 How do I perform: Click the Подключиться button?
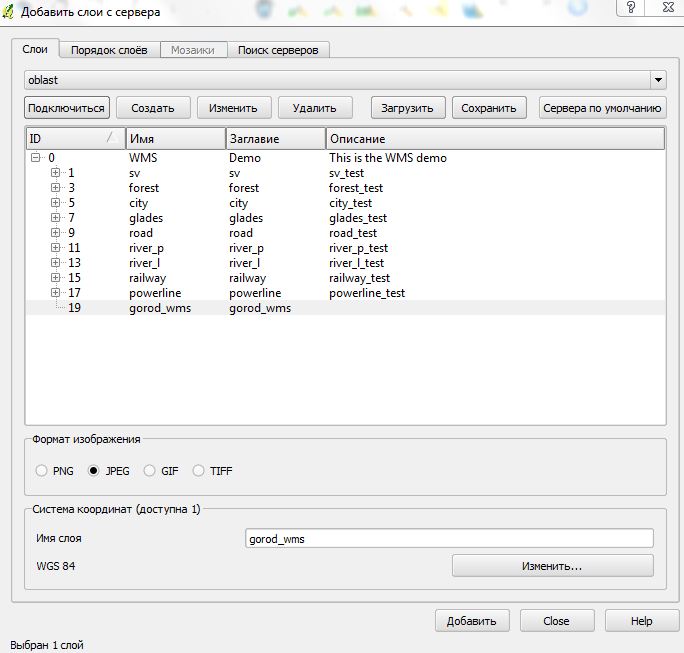[x=66, y=108]
